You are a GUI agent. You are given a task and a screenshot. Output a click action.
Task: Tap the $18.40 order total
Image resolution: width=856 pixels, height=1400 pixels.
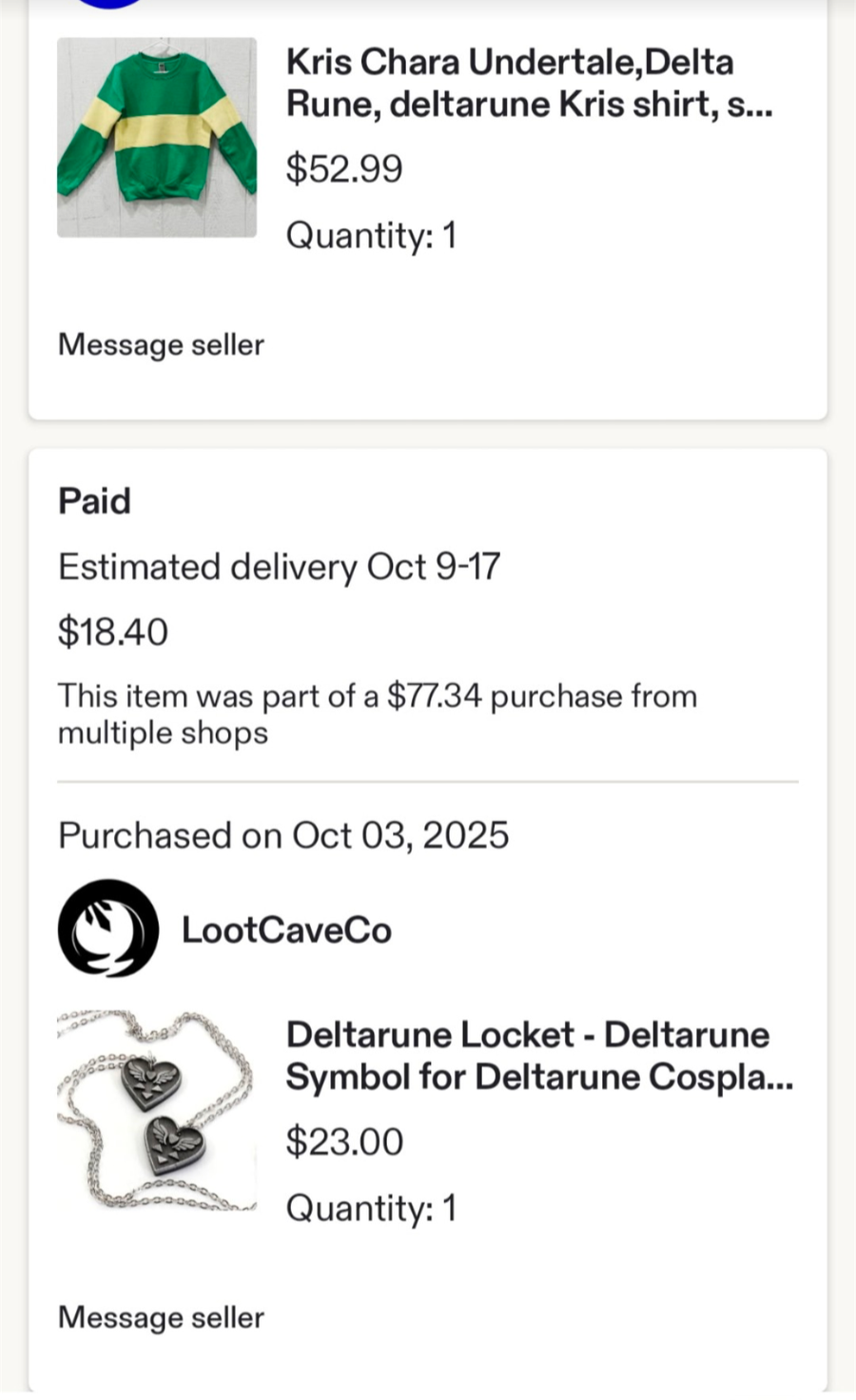click(113, 632)
